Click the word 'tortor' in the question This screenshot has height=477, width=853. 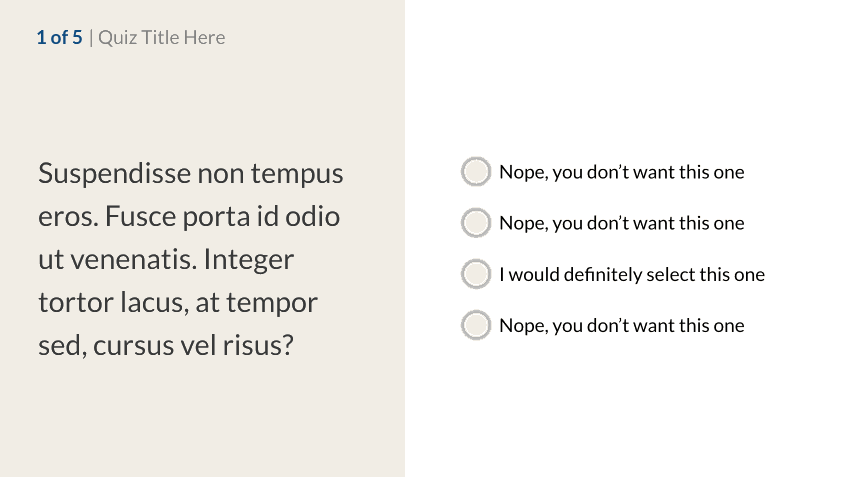pyautogui.click(x=75, y=303)
